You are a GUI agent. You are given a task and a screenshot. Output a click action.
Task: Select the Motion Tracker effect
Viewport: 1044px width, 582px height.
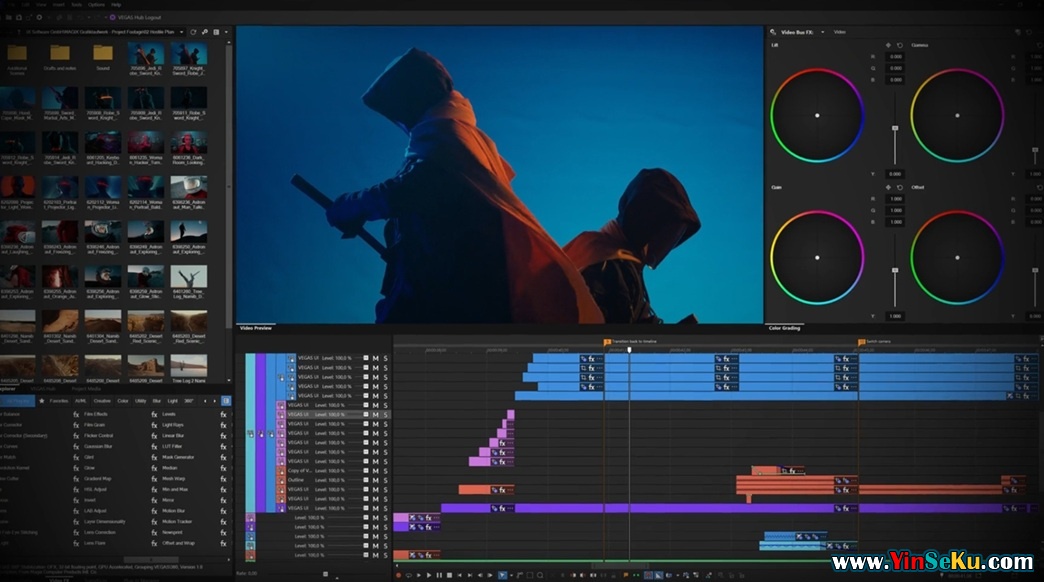(x=175, y=521)
